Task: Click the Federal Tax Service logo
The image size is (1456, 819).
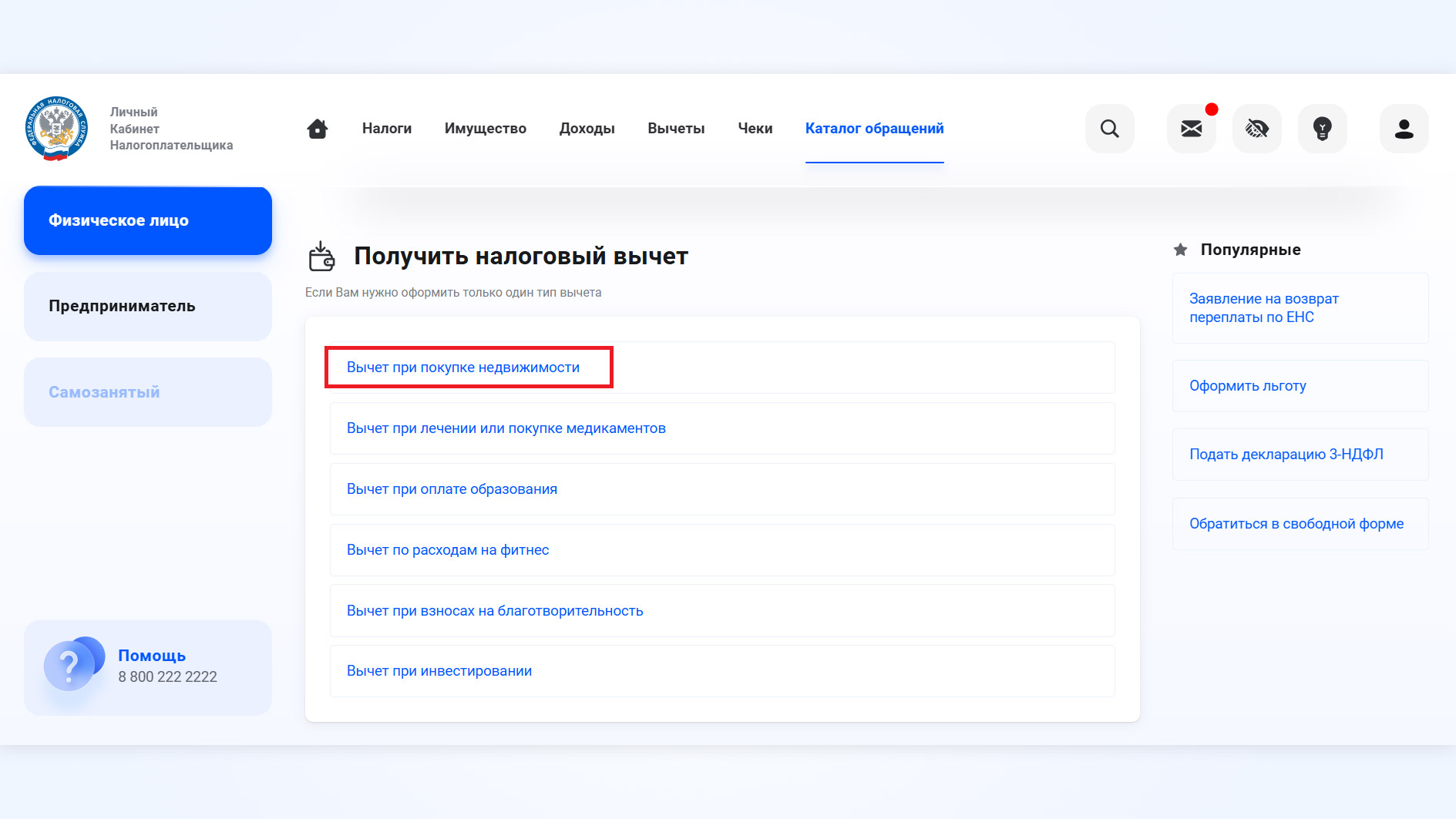Action: (56, 129)
